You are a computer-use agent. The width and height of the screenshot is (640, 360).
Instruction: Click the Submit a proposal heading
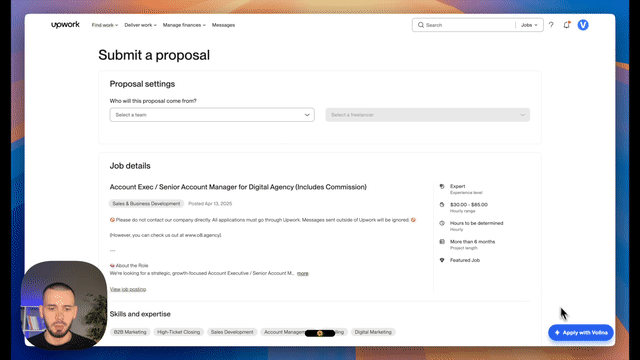tap(154, 55)
